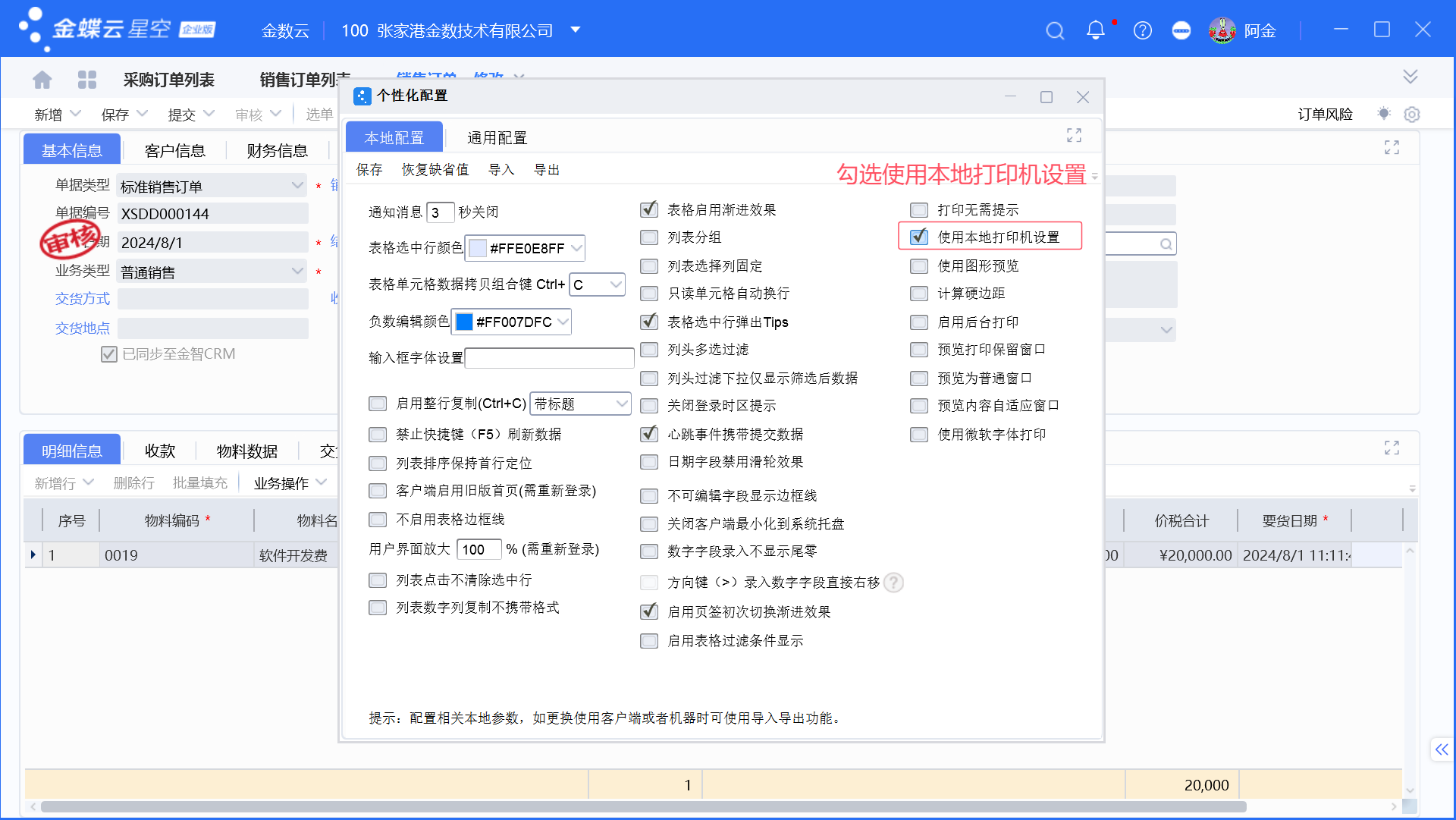The width and height of the screenshot is (1456, 820).
Task: Open 收款 detail tab
Action: coord(160,451)
